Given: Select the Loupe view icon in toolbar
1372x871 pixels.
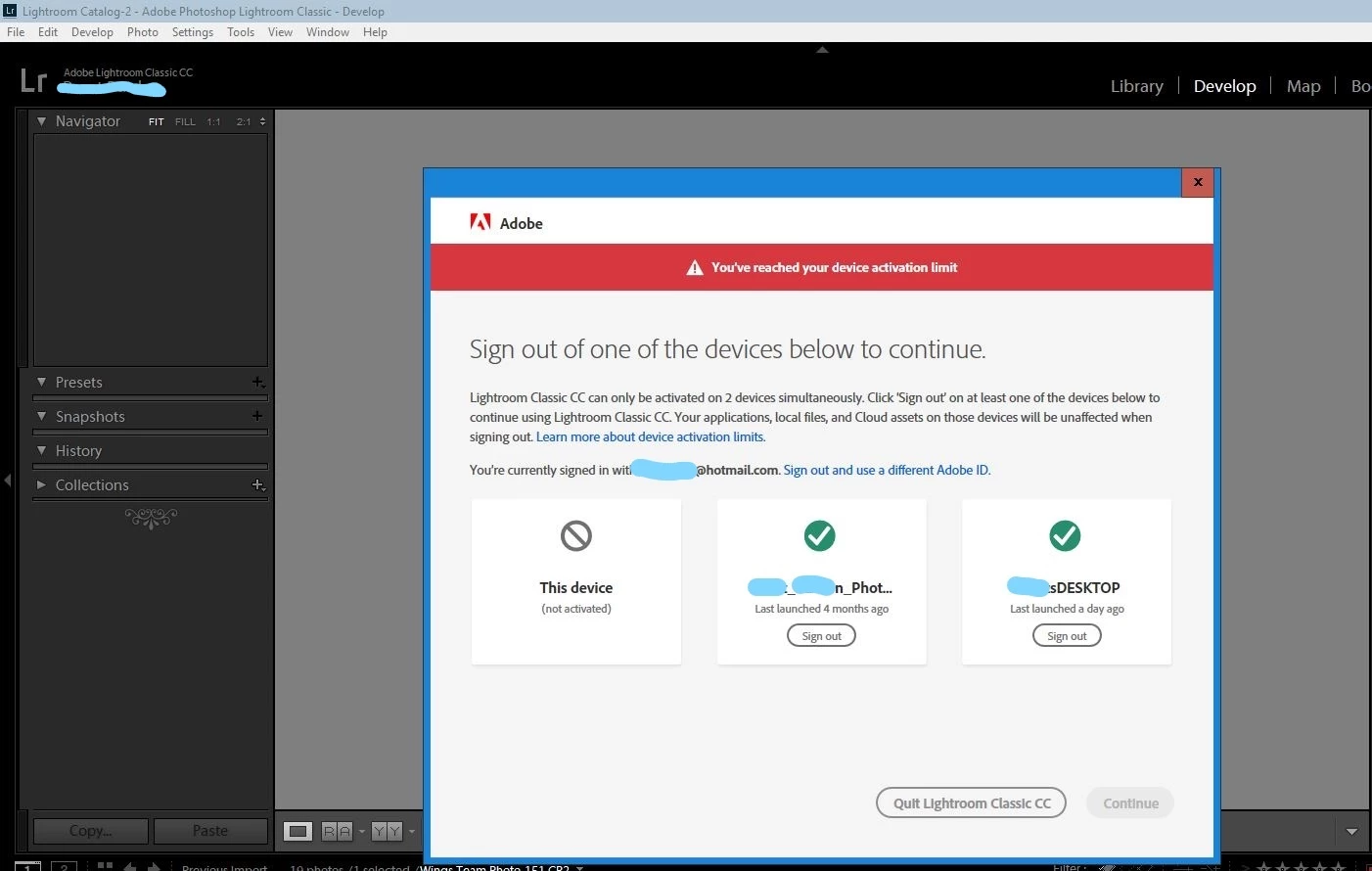Looking at the screenshot, I should pos(297,831).
